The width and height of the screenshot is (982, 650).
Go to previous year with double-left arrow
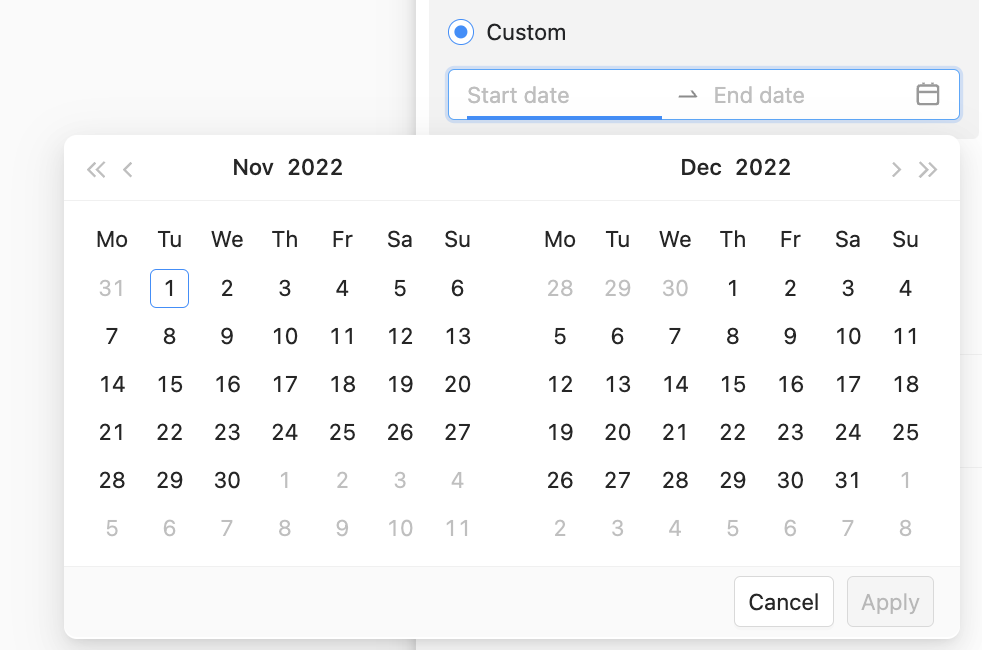click(96, 169)
